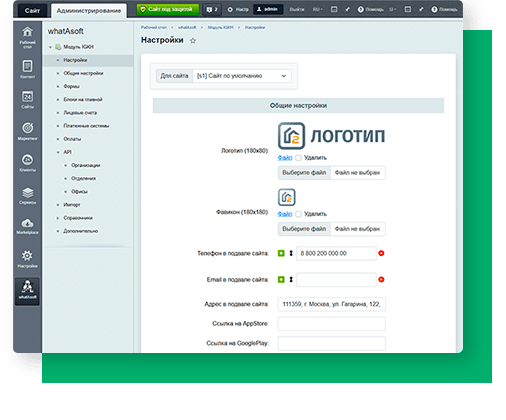Switch to the Сайт tab
This screenshot has height=420, width=506.
click(32, 11)
